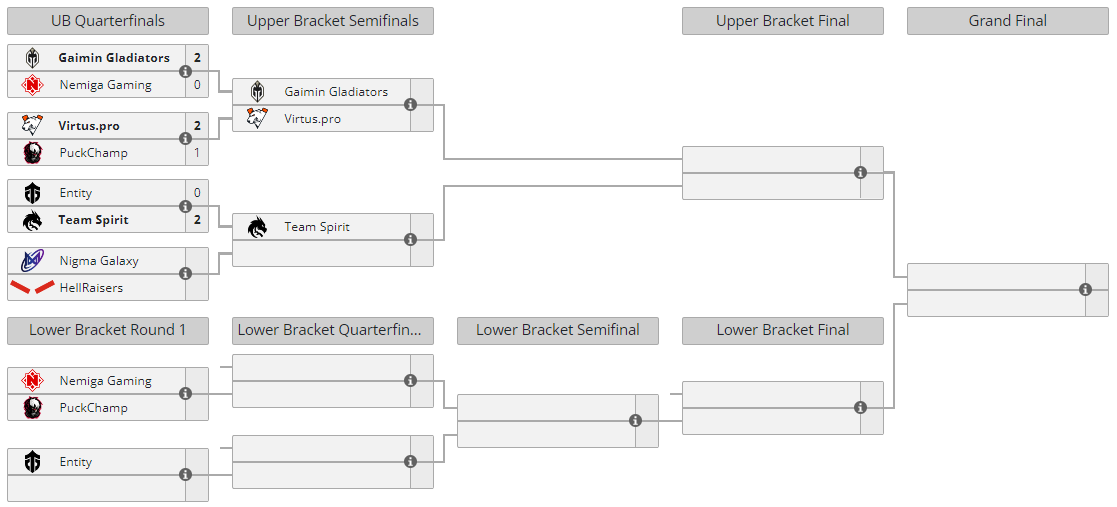
Task: Click PuckChamp team name in UB Quarterfinals
Action: (93, 153)
